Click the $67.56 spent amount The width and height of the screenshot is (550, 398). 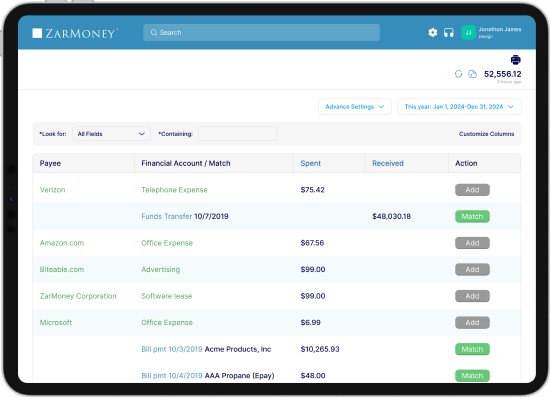[x=312, y=243]
